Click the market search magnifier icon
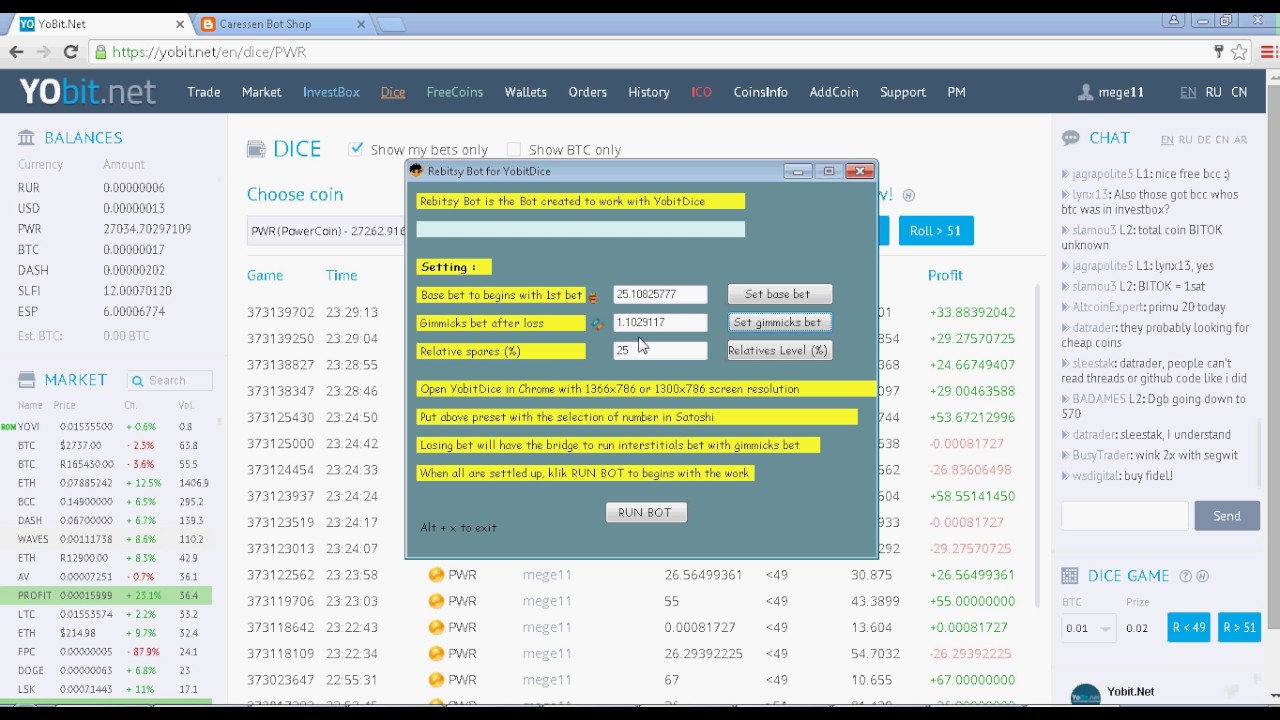Image resolution: width=1280 pixels, height=720 pixels. pyautogui.click(x=138, y=380)
